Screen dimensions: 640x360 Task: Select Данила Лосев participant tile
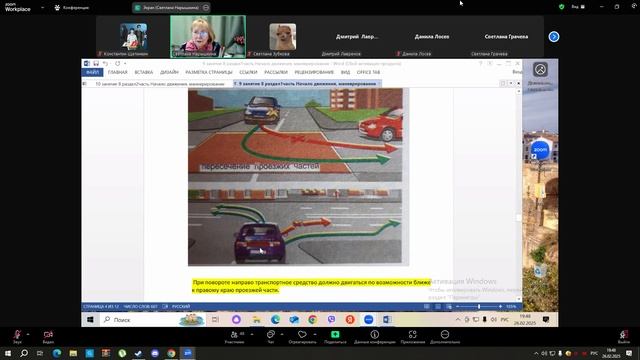[x=432, y=37]
